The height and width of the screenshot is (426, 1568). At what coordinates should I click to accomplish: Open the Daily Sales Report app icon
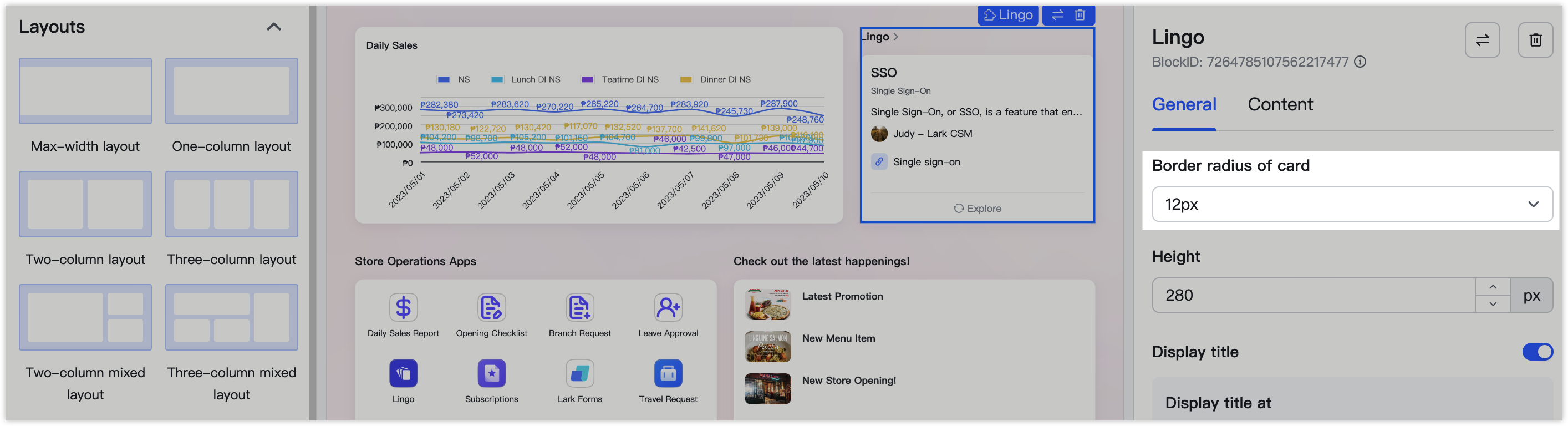click(x=403, y=308)
